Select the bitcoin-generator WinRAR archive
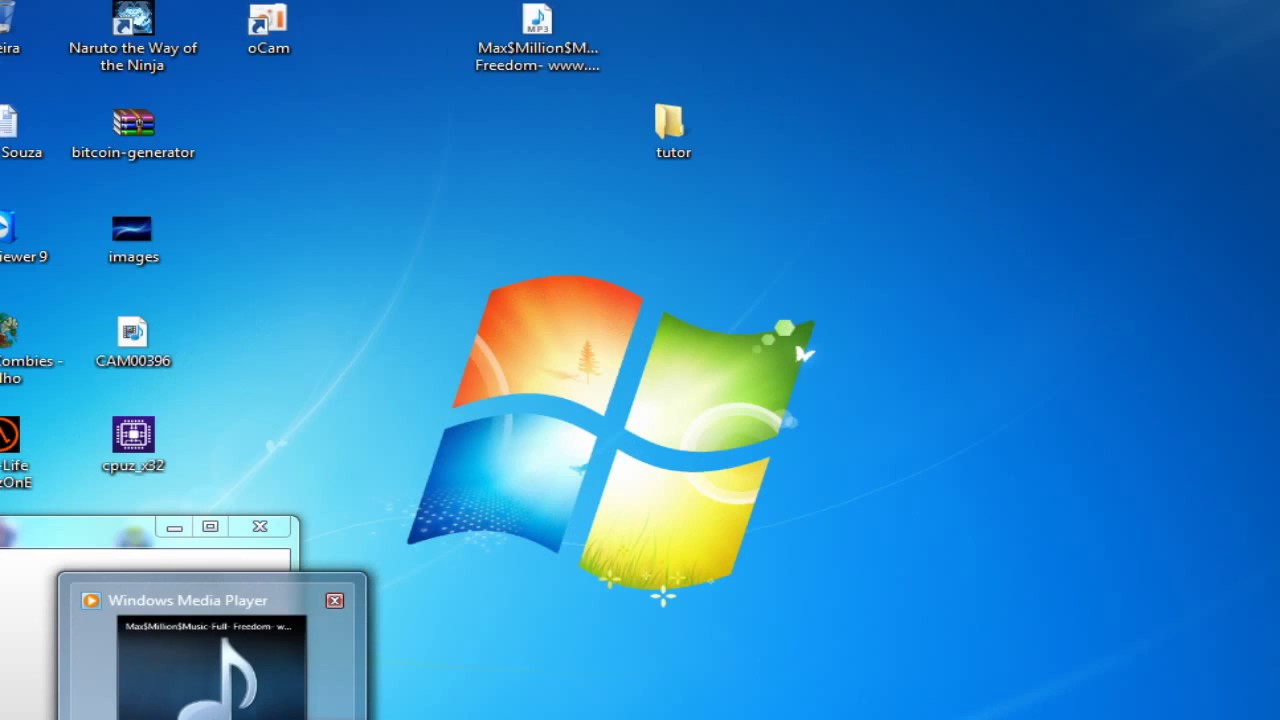The image size is (1280, 720). (x=133, y=134)
